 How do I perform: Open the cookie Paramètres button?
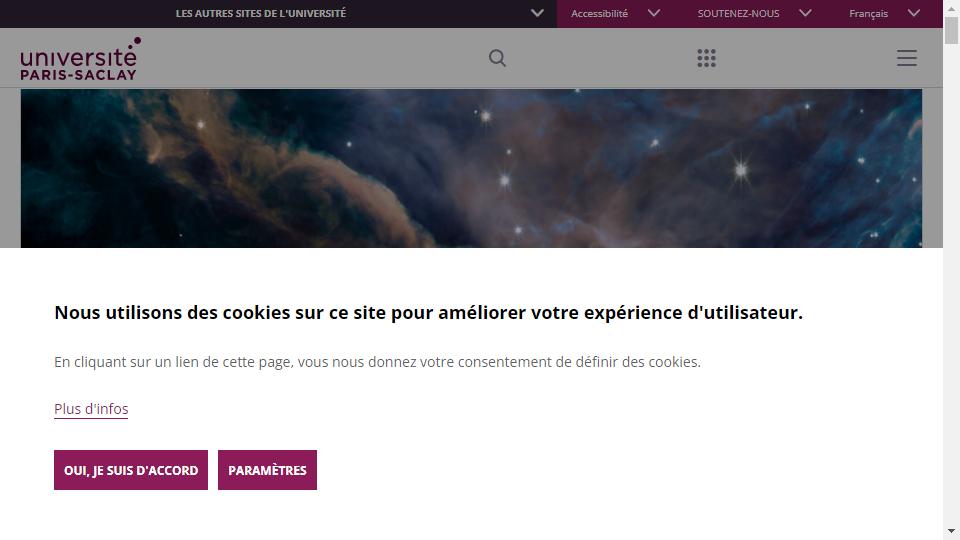point(268,470)
